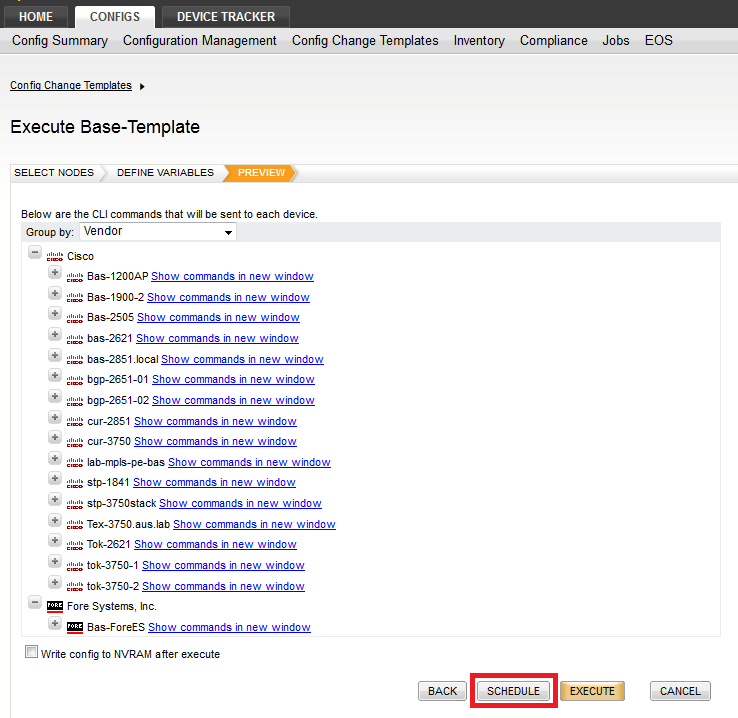Click Cisco icon beside bas-2851.local
738x718 pixels.
[74, 359]
